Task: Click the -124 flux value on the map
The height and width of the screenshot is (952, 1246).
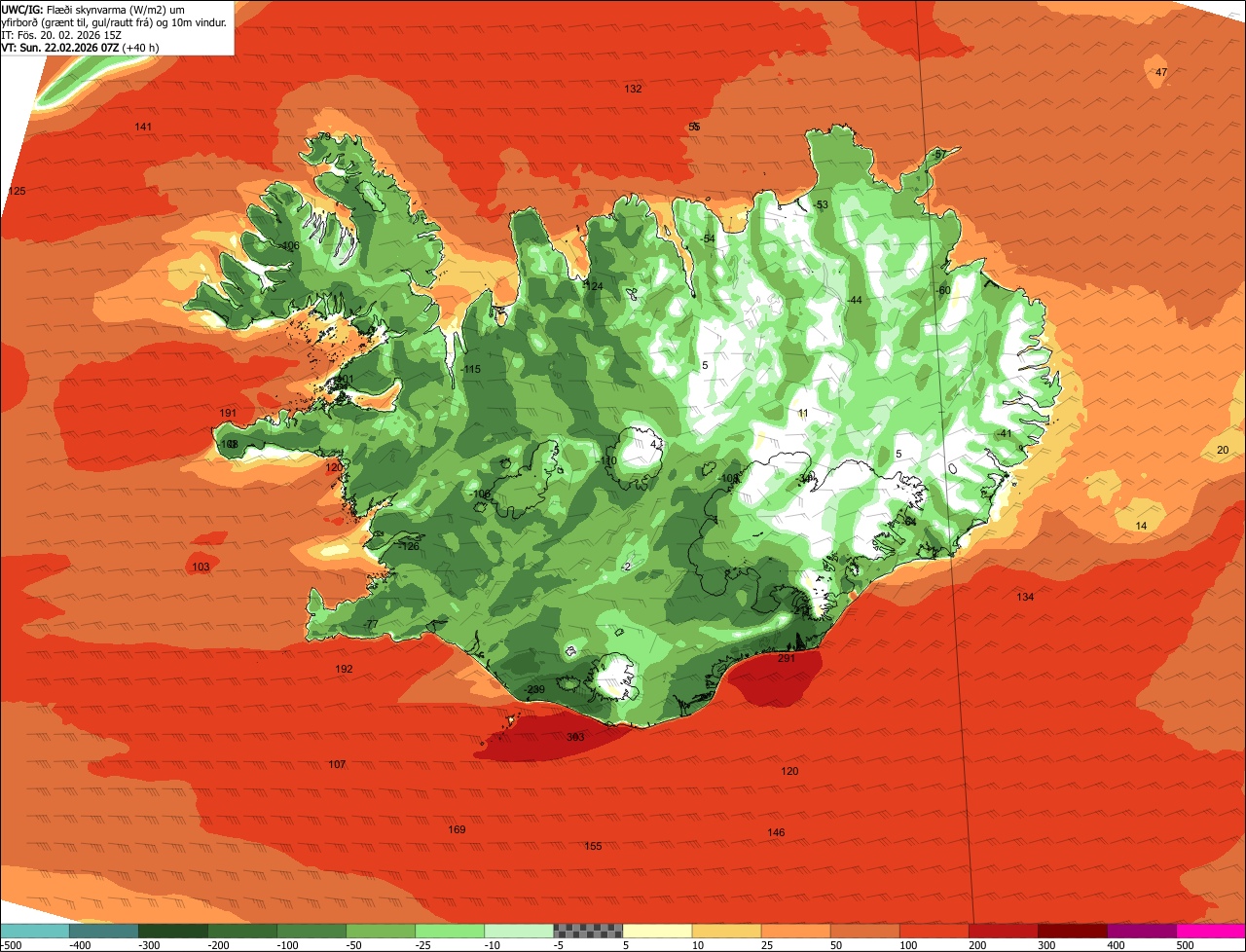Action: click(594, 286)
